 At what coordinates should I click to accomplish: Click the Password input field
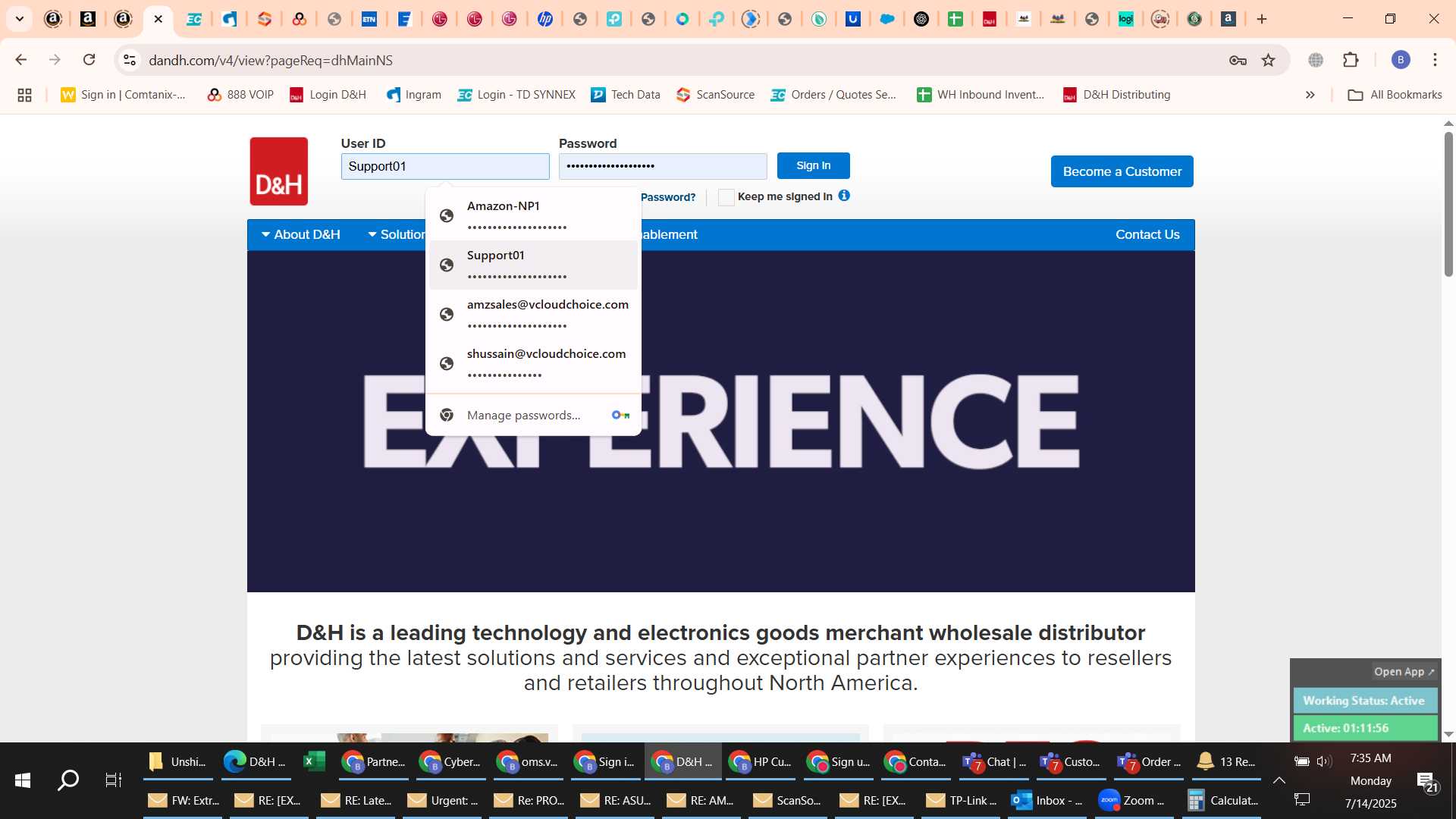(x=663, y=166)
